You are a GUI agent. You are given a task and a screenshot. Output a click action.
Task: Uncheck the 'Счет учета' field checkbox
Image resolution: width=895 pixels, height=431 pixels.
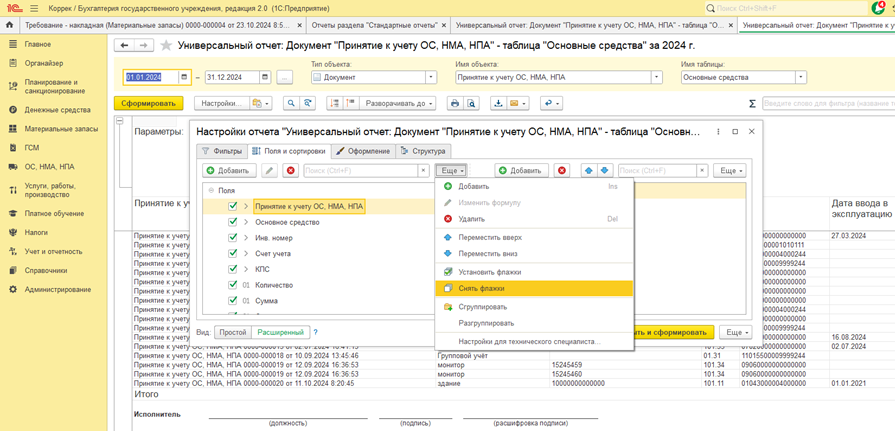click(x=232, y=253)
